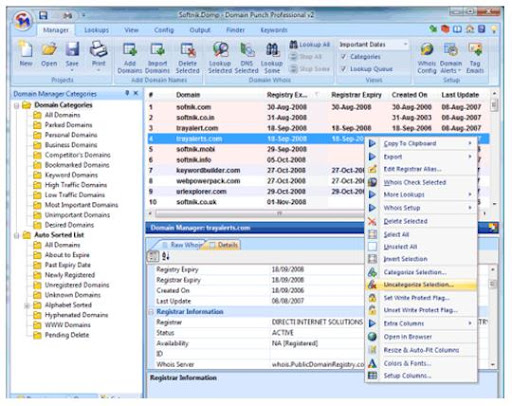Click the light bulb tips icon
Screen dimensions: 512x406
click(x=494, y=29)
